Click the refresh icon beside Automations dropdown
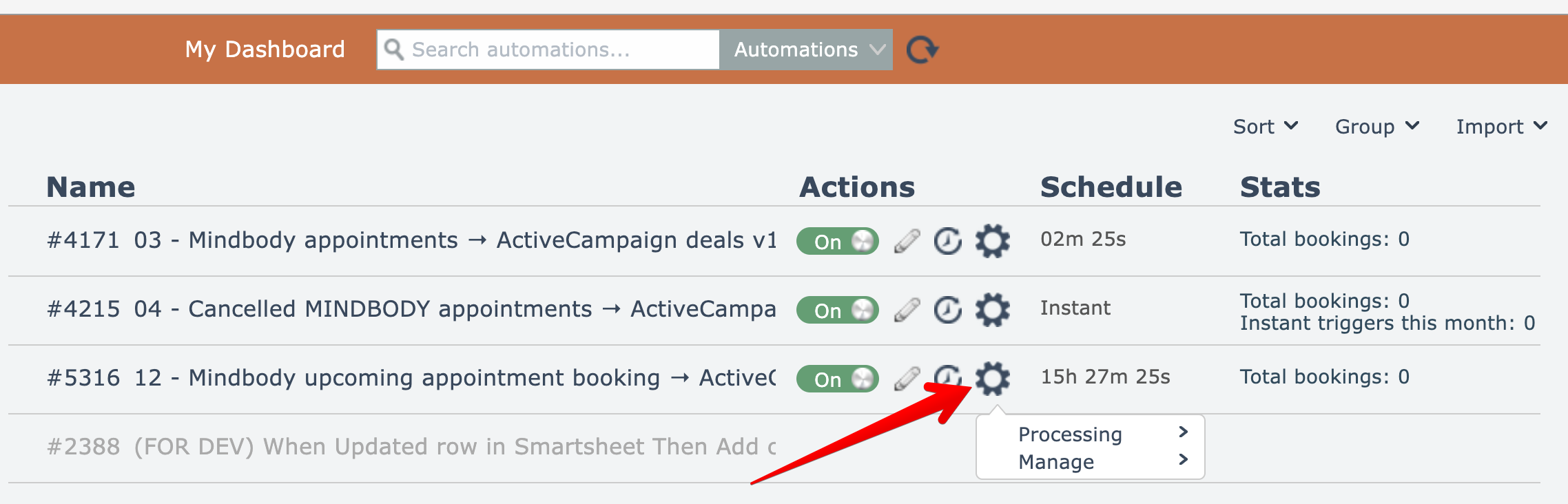 pos(922,50)
